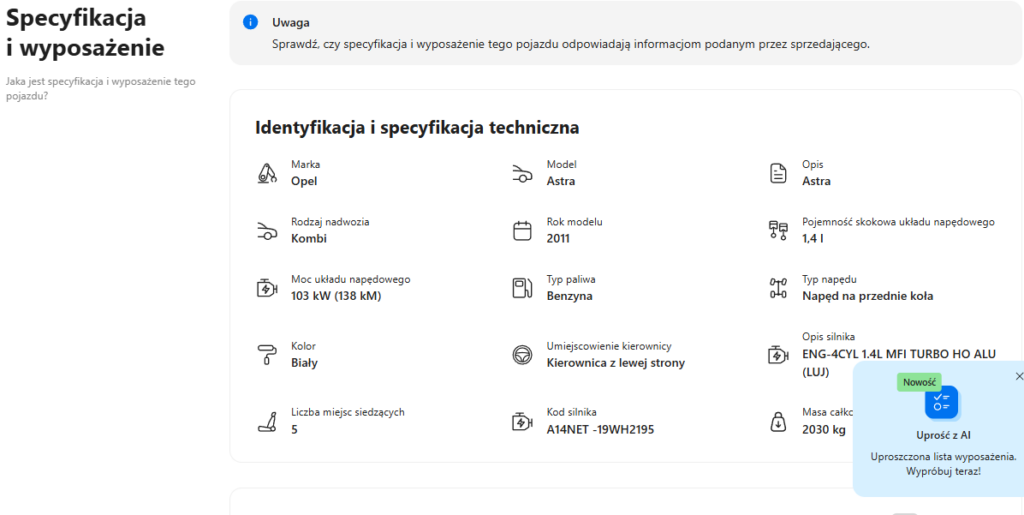The height and width of the screenshot is (515, 1024).
Task: Click the engine description icon beside ENG-4CYL
Action: tap(778, 355)
